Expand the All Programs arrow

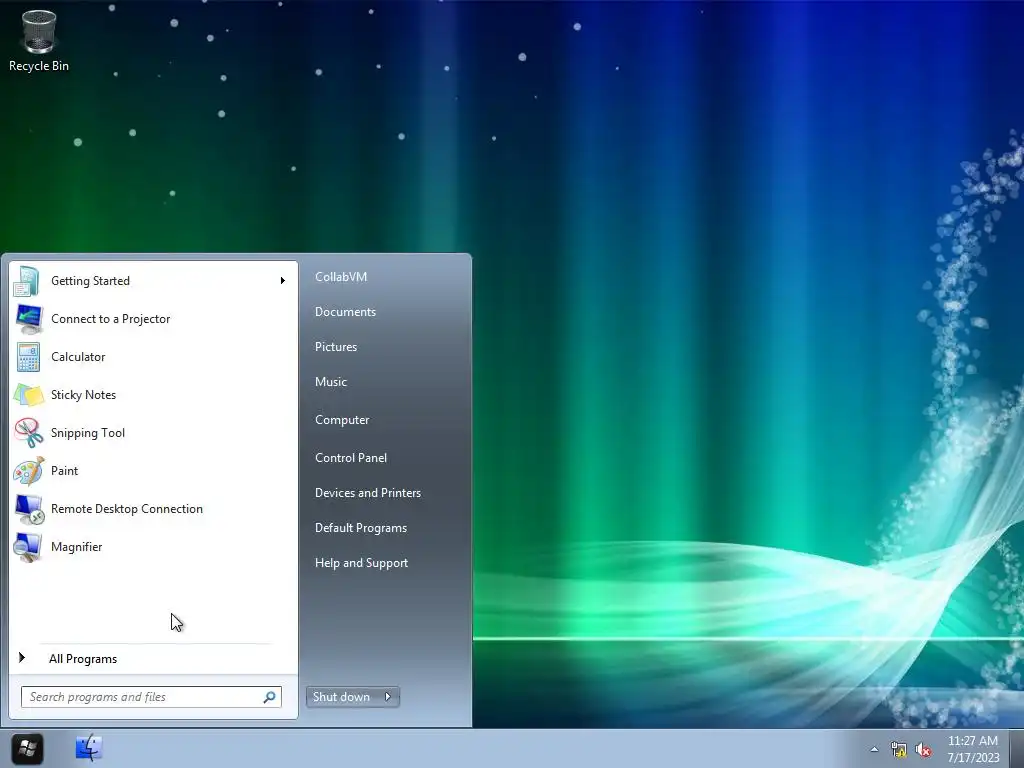coord(22,658)
